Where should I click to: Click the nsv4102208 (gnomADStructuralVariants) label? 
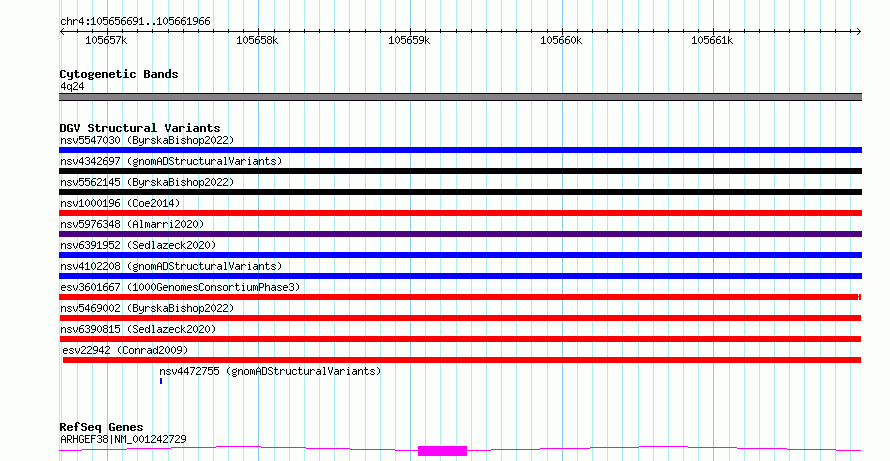click(171, 266)
